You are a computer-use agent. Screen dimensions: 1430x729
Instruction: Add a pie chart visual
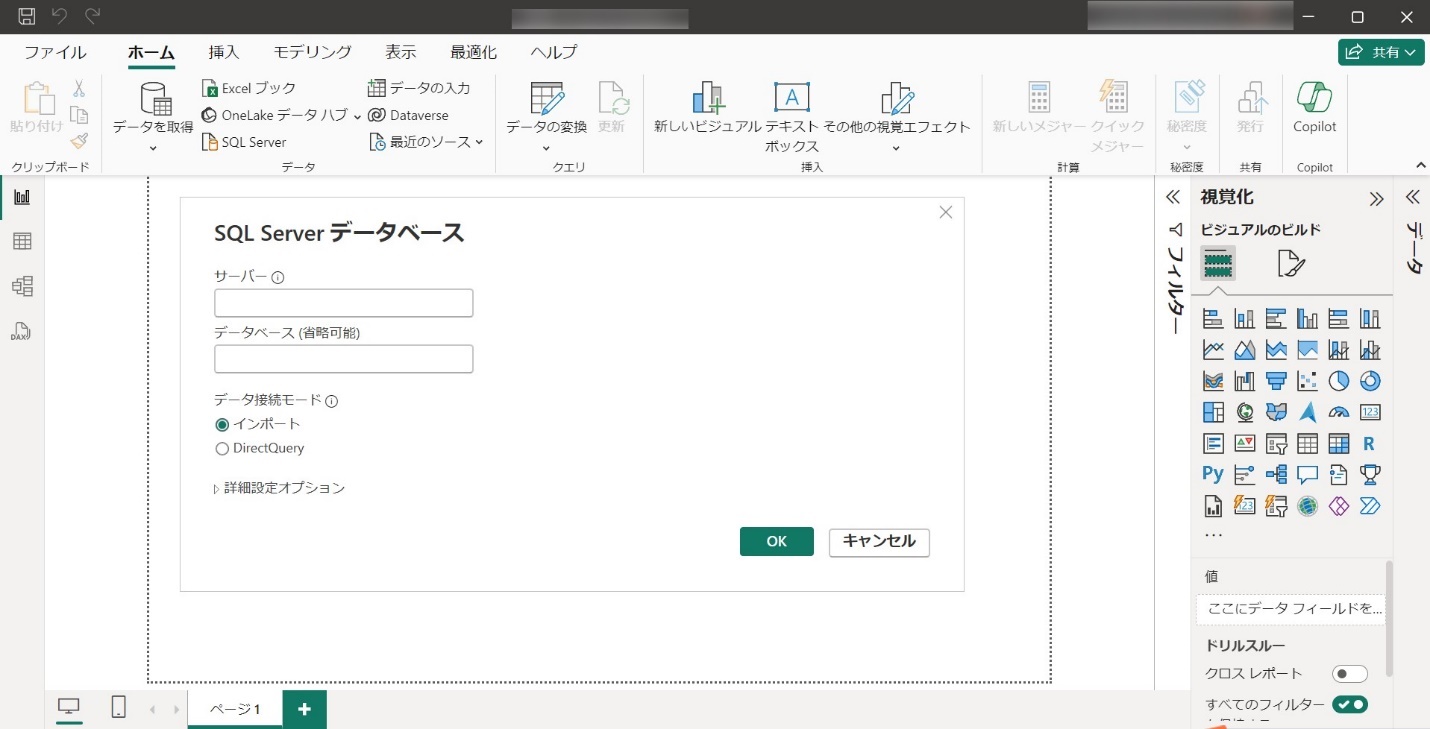click(x=1339, y=381)
